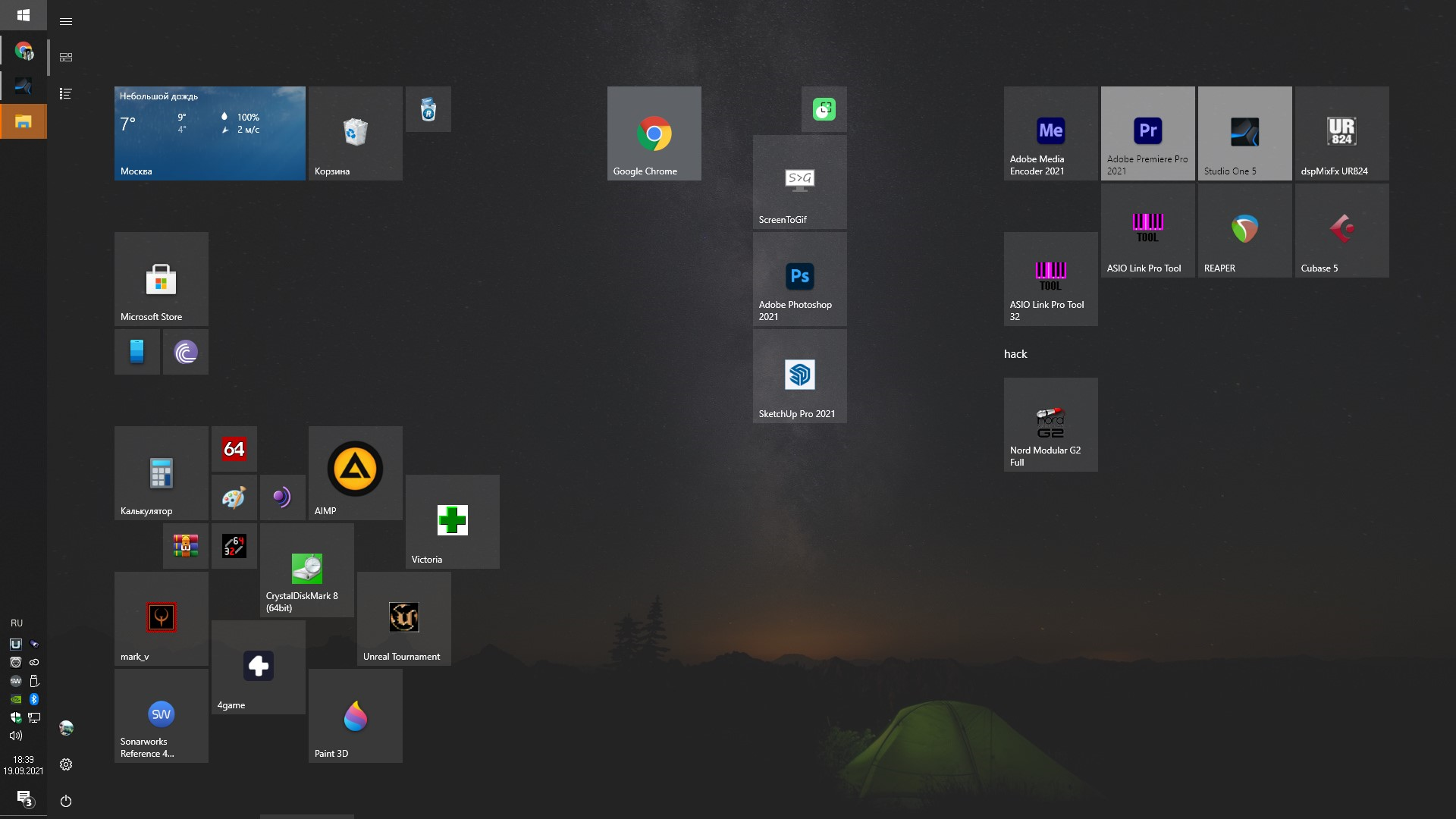Screen dimensions: 1456x819
Task: Open the green screenshot app tile above ScreenToGif
Action: point(824,109)
